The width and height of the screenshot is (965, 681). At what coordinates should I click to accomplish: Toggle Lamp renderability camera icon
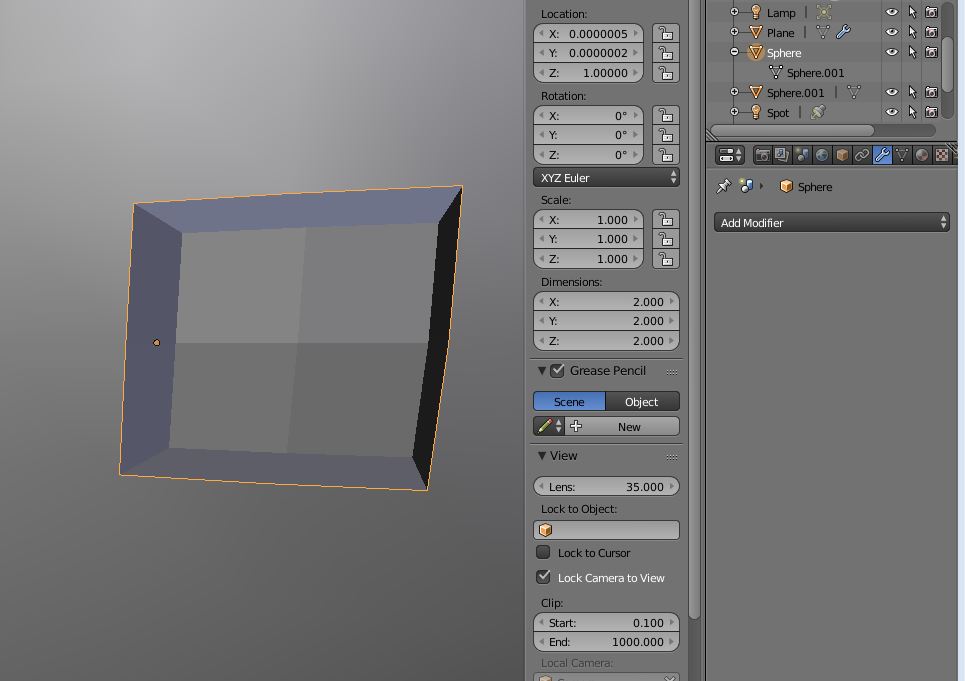pyautogui.click(x=932, y=12)
